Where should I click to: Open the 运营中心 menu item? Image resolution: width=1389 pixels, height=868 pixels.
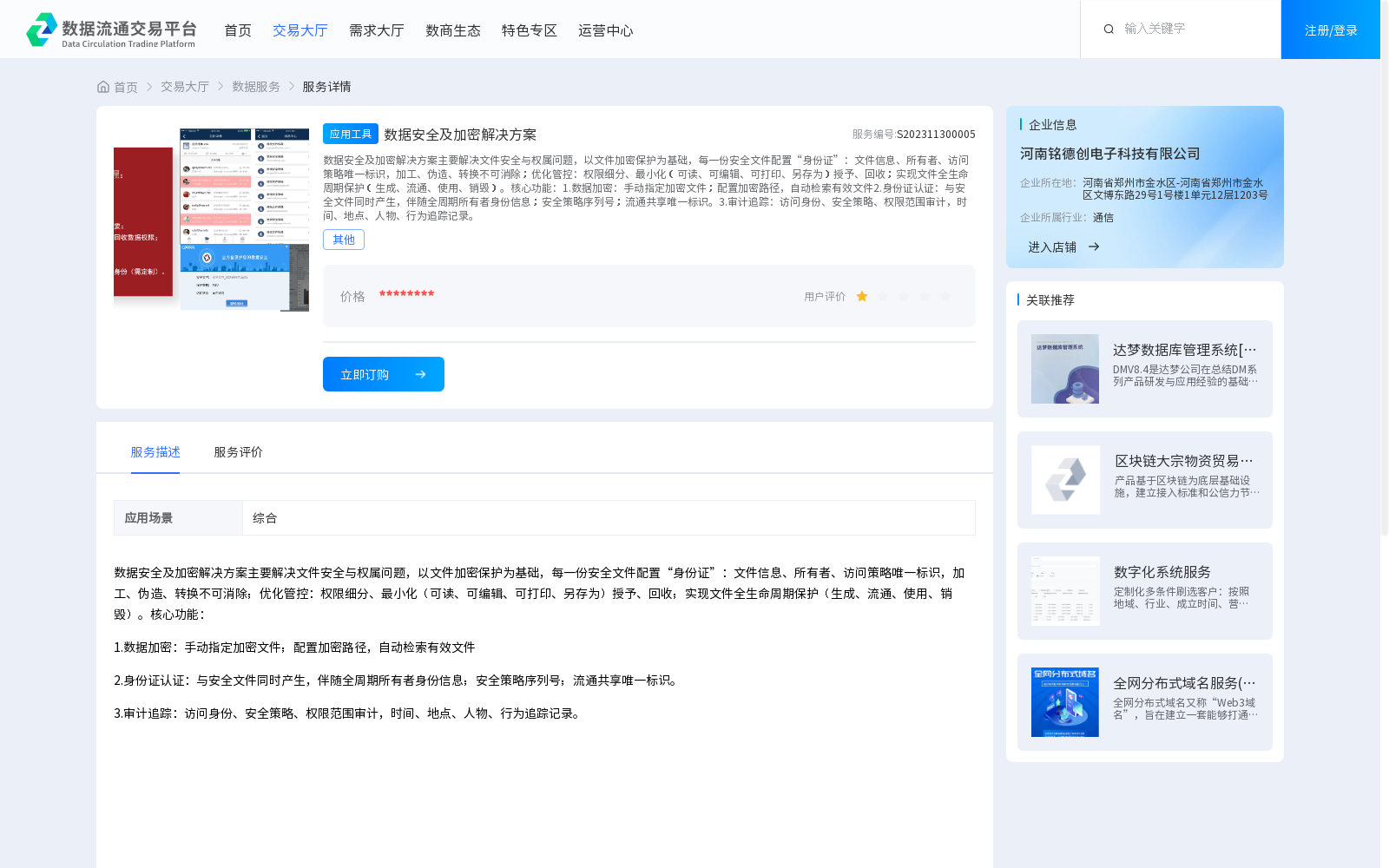(606, 30)
